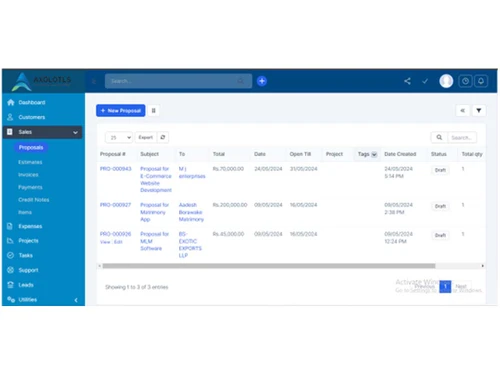This screenshot has width=500, height=375.
Task: Click the blue quick-create plus icon
Action: pyautogui.click(x=262, y=81)
